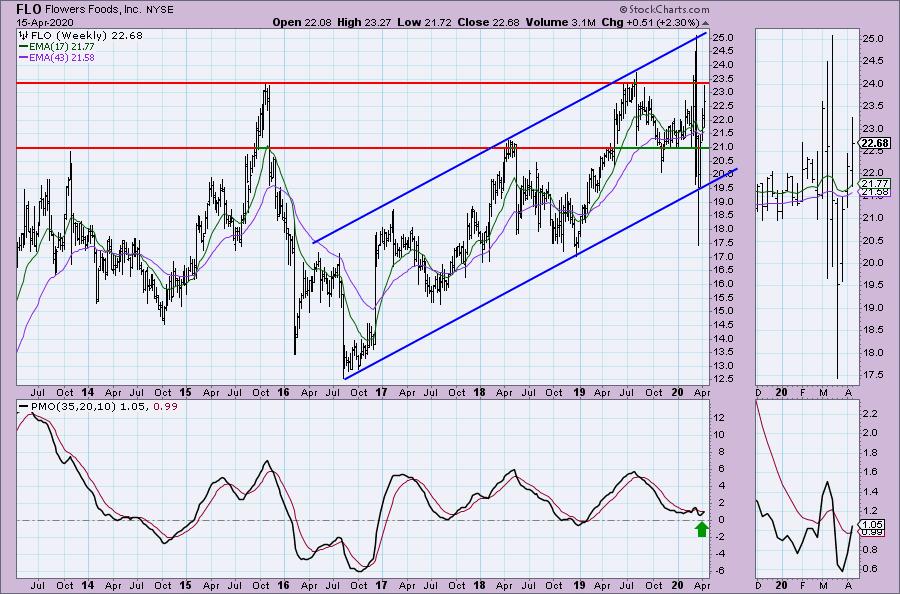Click the M month label under zoom PMO panel

coord(824,585)
